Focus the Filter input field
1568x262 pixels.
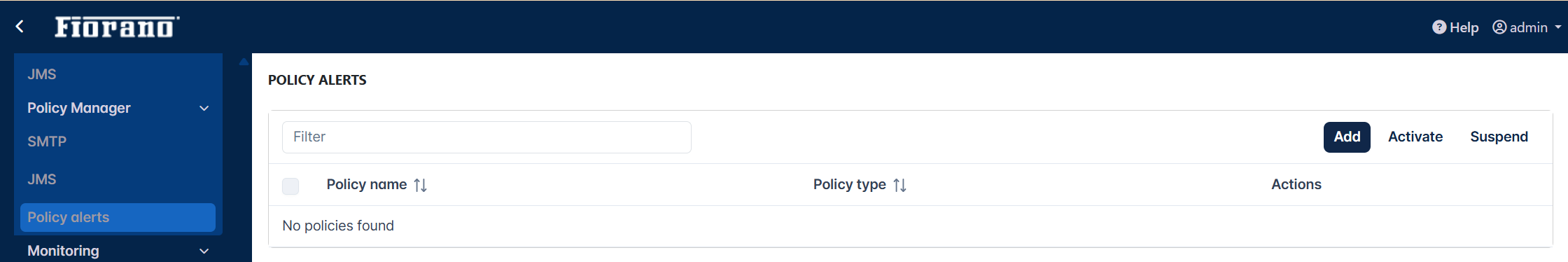[x=486, y=137]
